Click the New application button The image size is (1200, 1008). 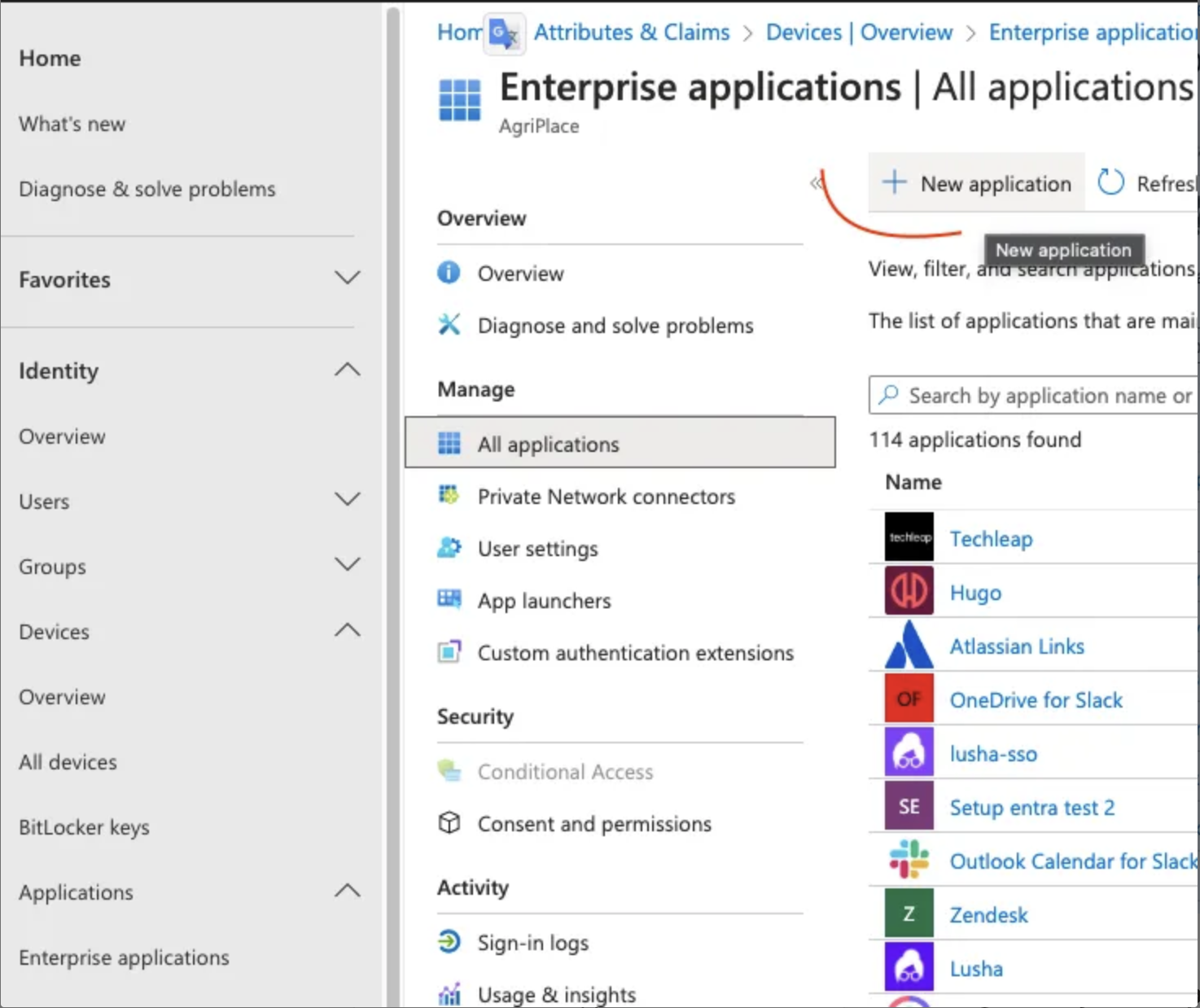[976, 183]
